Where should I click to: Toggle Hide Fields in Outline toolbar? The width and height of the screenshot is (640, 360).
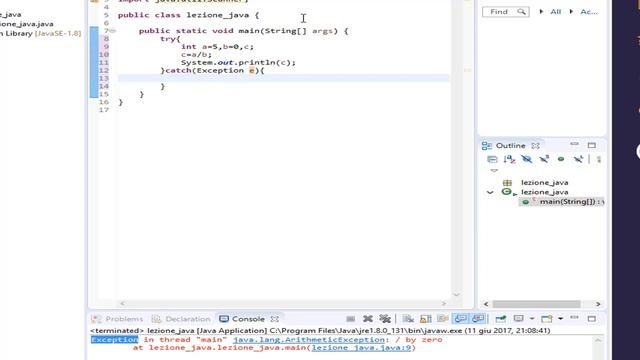click(527, 159)
